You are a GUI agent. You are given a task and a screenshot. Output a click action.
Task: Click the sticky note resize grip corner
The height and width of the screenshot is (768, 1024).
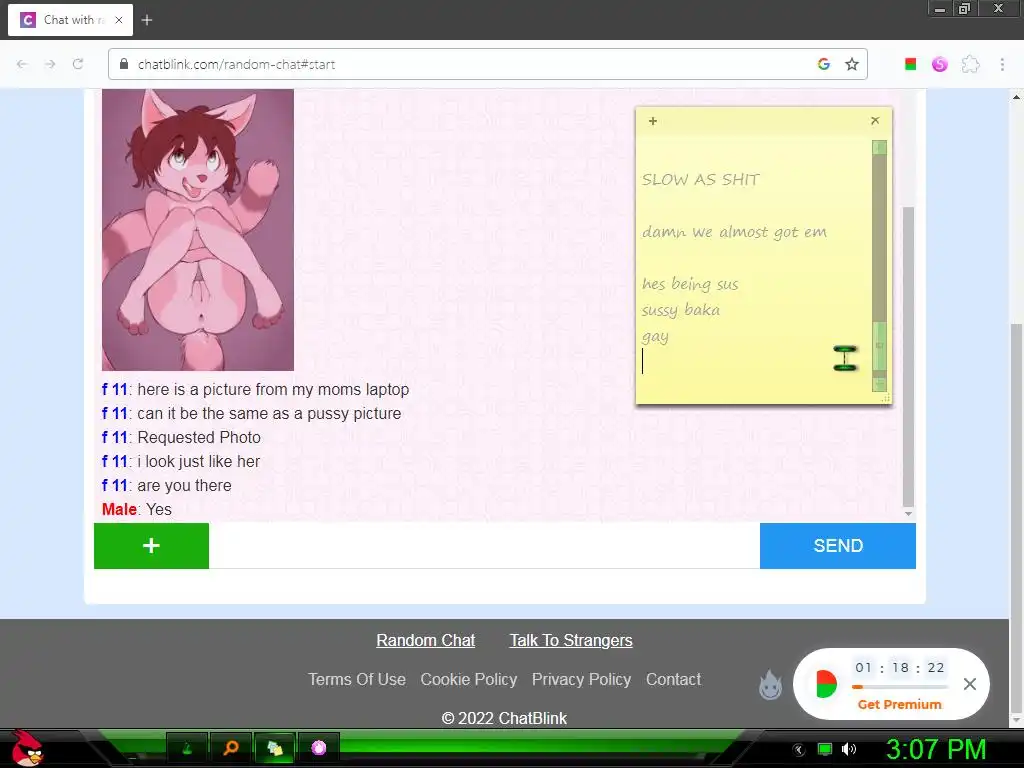886,398
